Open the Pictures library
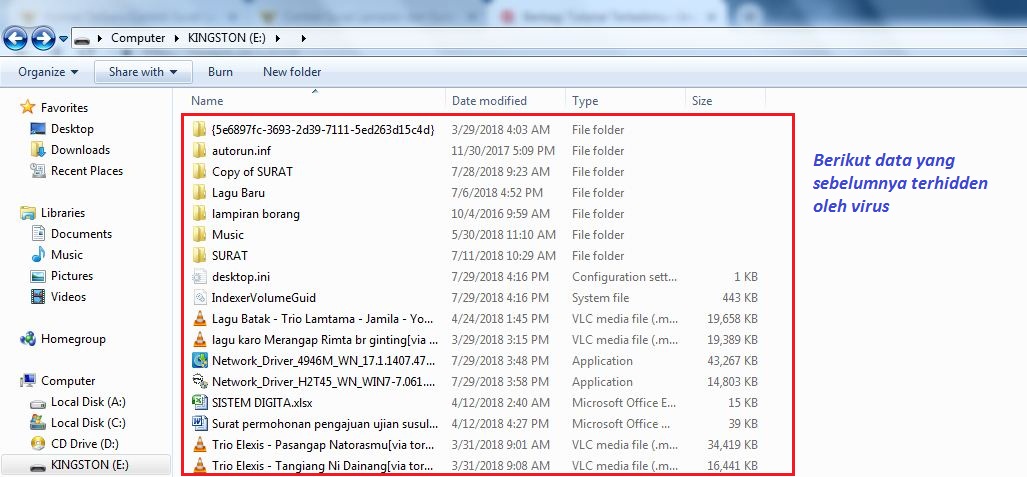Viewport: 1027px width, 477px height. (x=71, y=276)
